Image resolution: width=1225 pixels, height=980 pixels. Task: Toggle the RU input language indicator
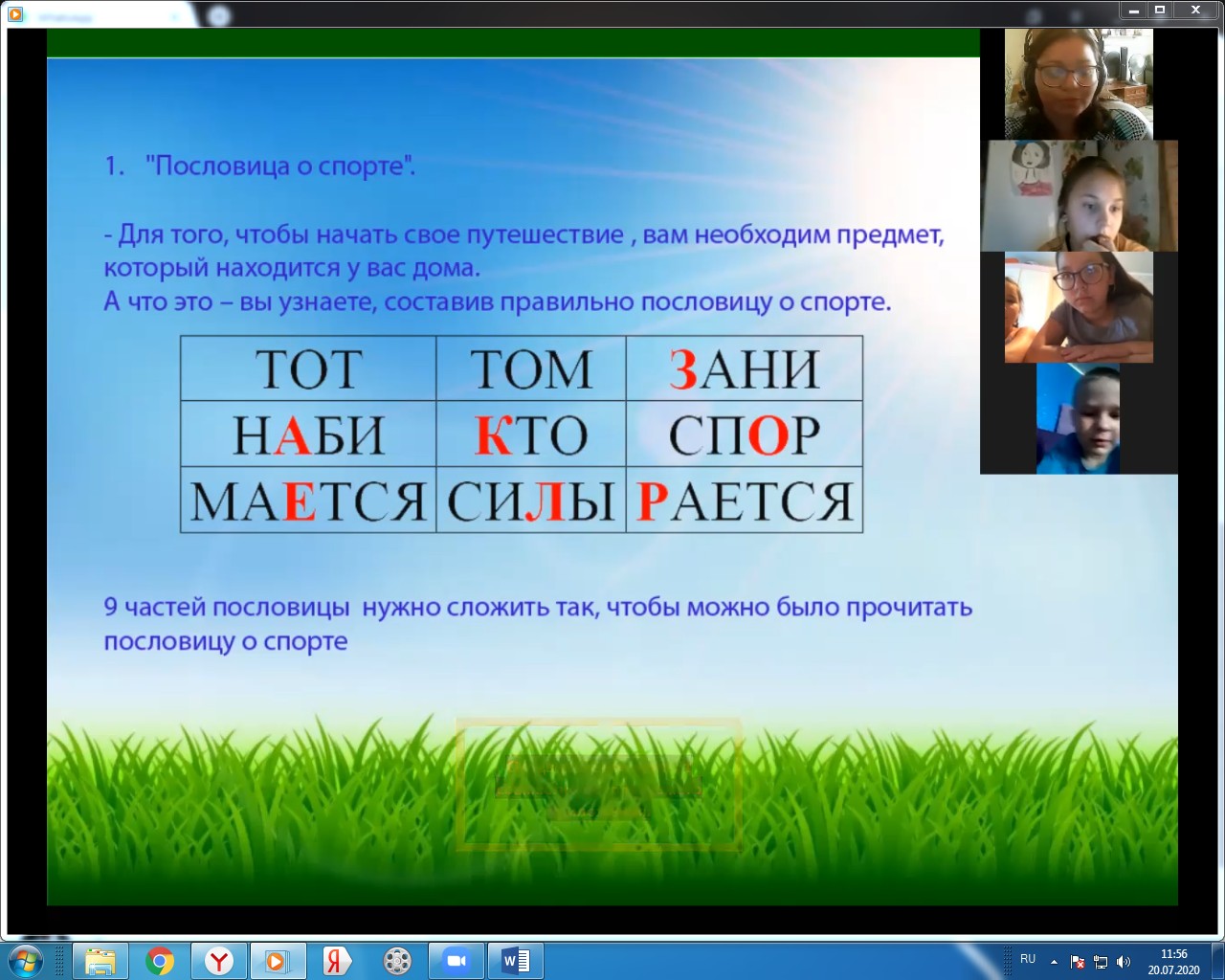(x=1028, y=959)
